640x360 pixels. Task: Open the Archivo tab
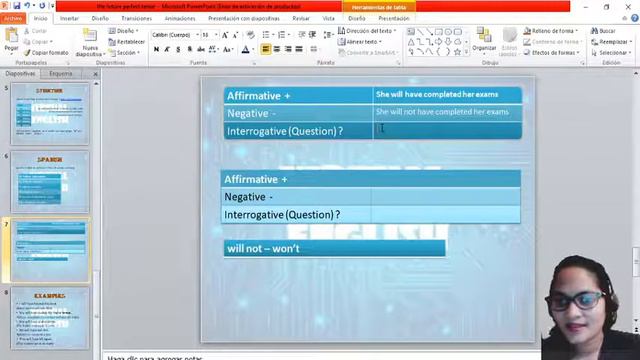click(x=13, y=18)
